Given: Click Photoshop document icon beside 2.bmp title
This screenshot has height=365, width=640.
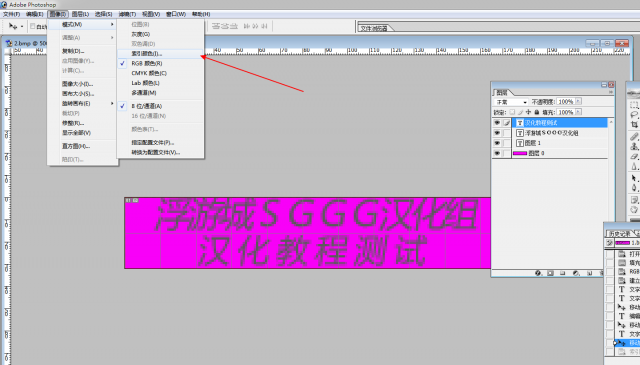Looking at the screenshot, I should pos(9,43).
